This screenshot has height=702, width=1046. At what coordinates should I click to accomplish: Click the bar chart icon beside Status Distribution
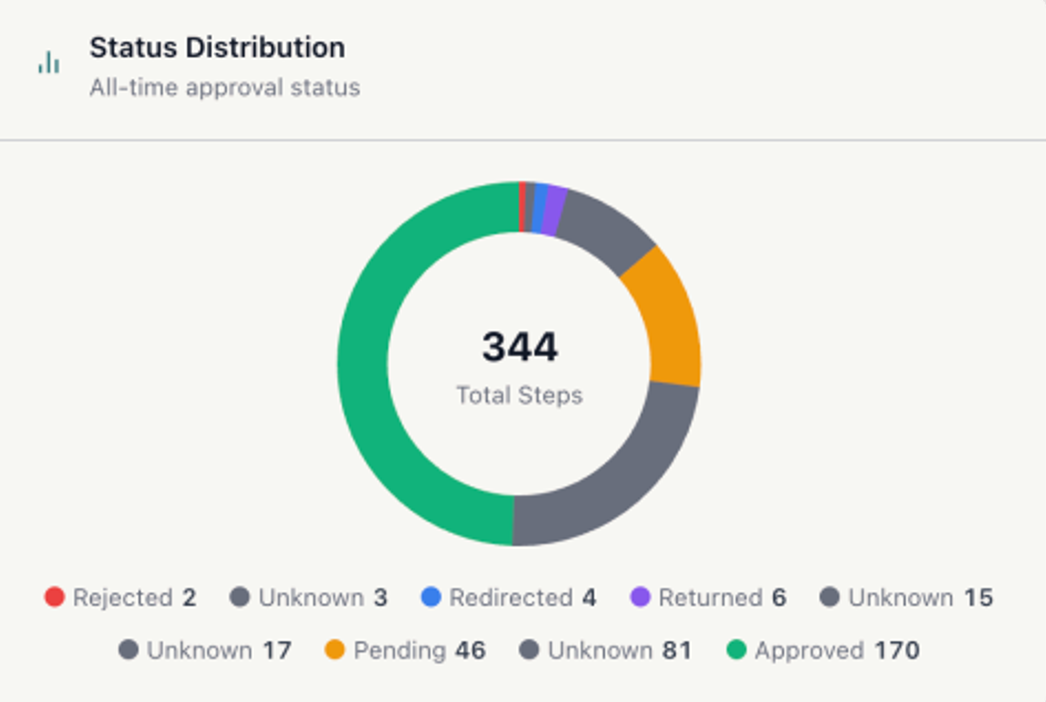tap(48, 63)
